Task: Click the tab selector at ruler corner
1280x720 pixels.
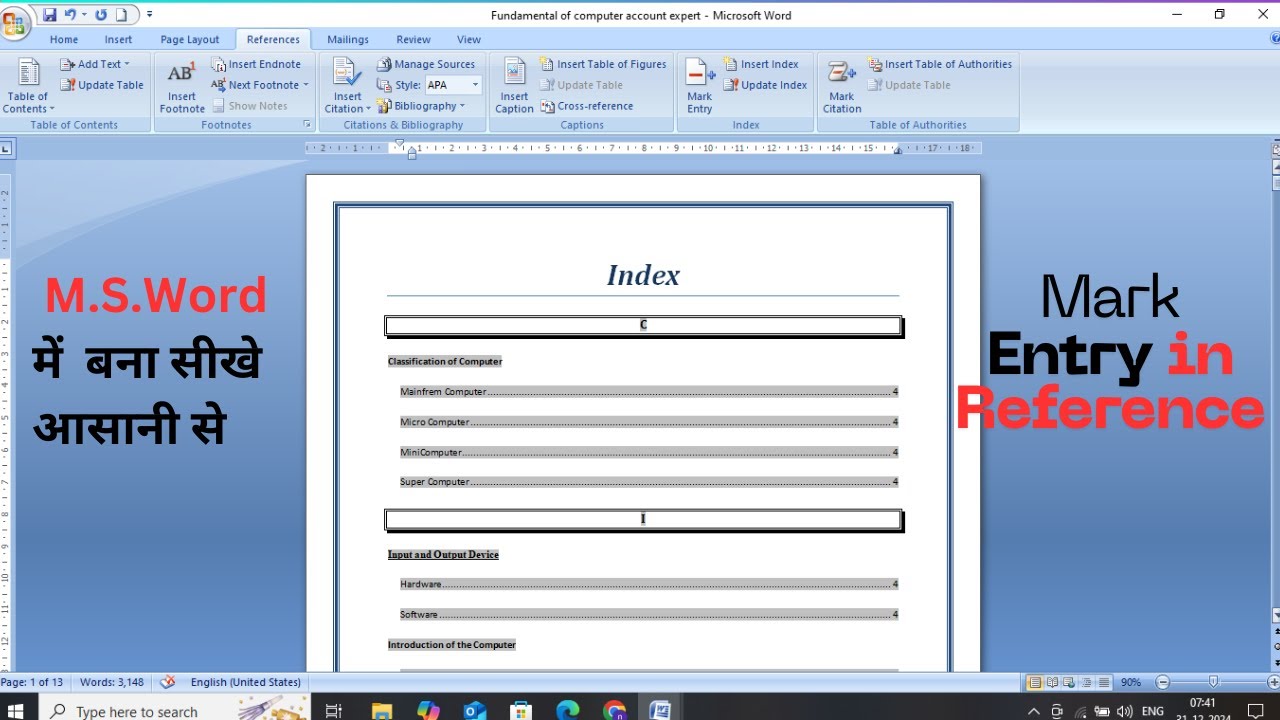Action: click(6, 149)
